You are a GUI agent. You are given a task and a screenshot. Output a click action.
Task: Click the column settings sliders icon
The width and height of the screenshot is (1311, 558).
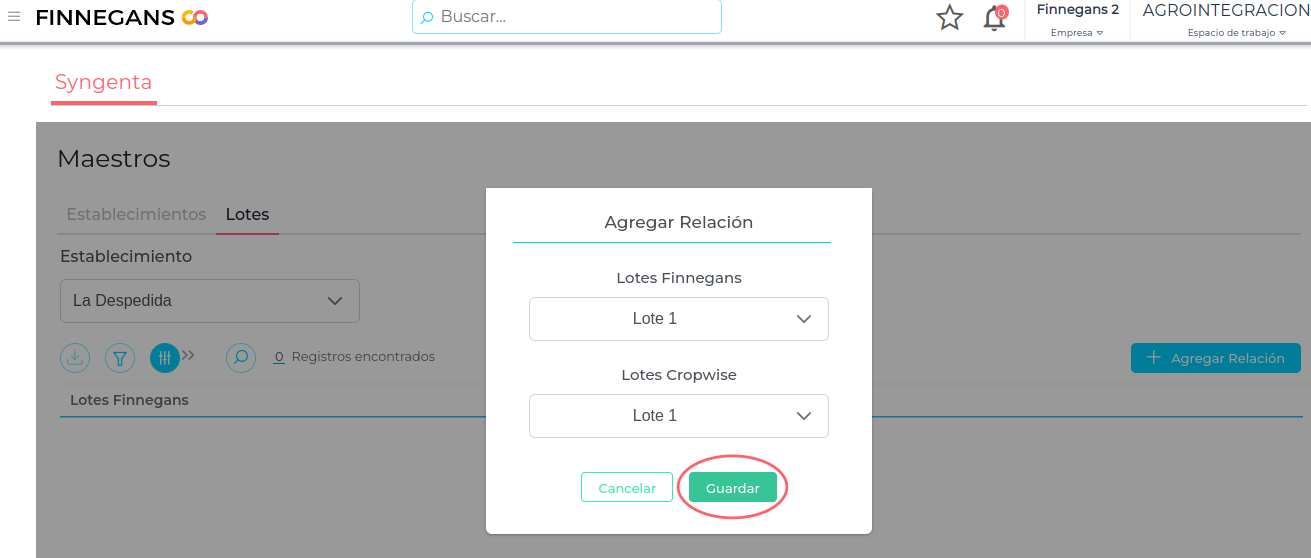pyautogui.click(x=165, y=357)
